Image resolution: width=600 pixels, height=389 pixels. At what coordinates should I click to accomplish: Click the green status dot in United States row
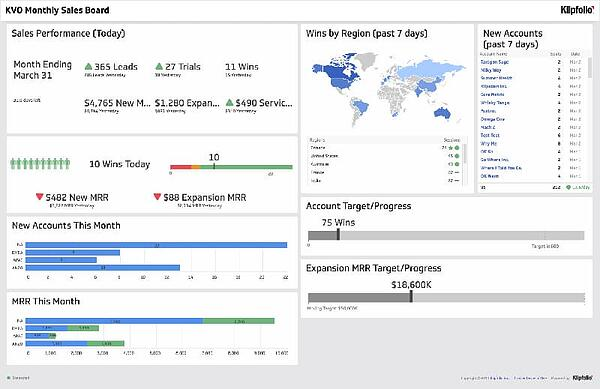[x=457, y=156]
